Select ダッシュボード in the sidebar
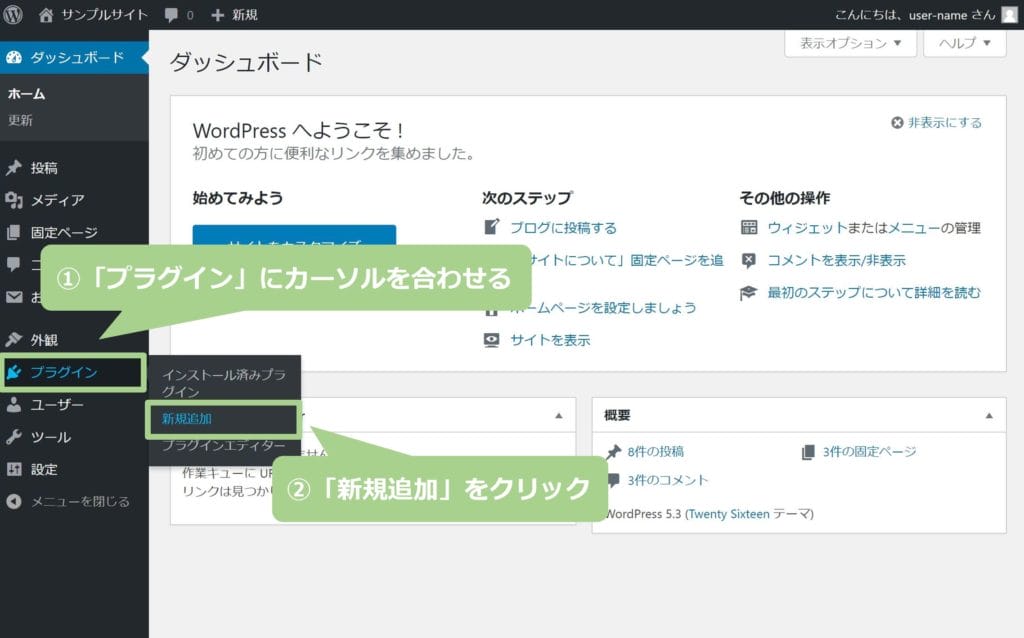This screenshot has width=1024, height=638. (74, 57)
